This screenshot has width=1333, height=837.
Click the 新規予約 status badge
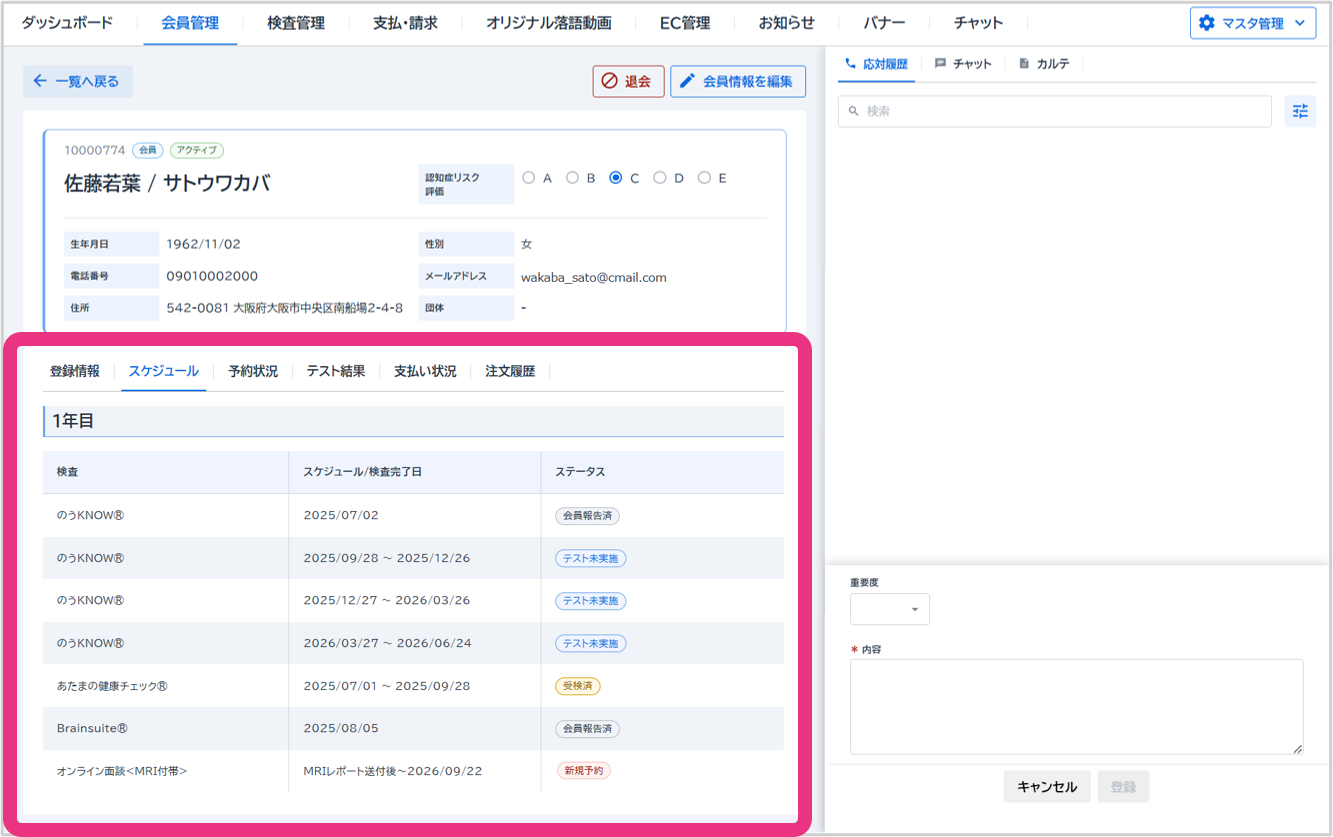click(x=584, y=771)
